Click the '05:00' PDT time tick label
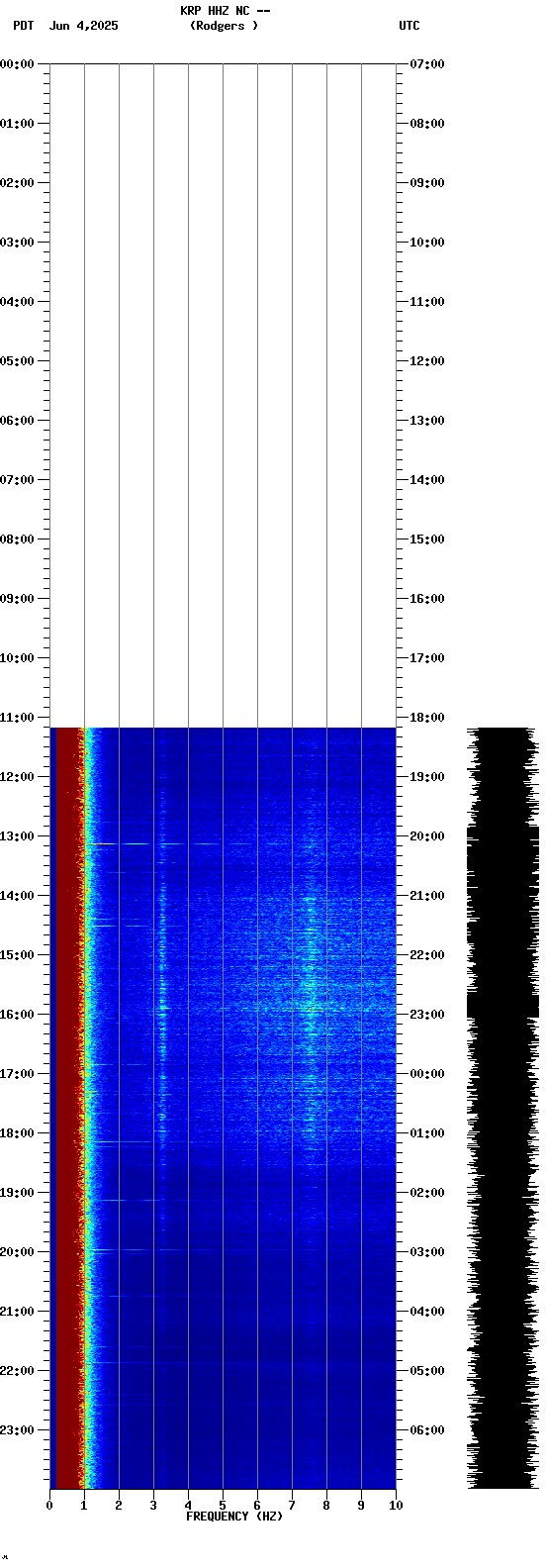This screenshot has height=1568, width=546. click(x=17, y=361)
